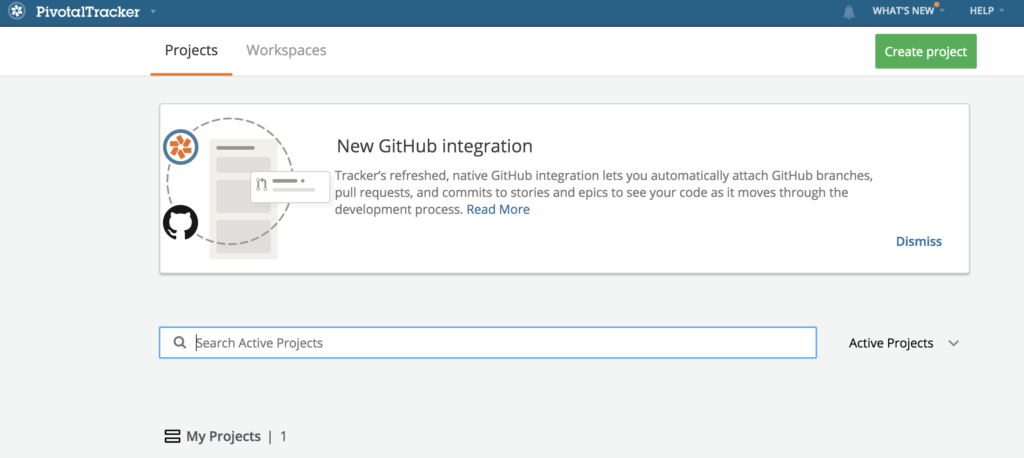This screenshot has width=1024, height=458.
Task: Select the Projects tab
Action: [191, 51]
